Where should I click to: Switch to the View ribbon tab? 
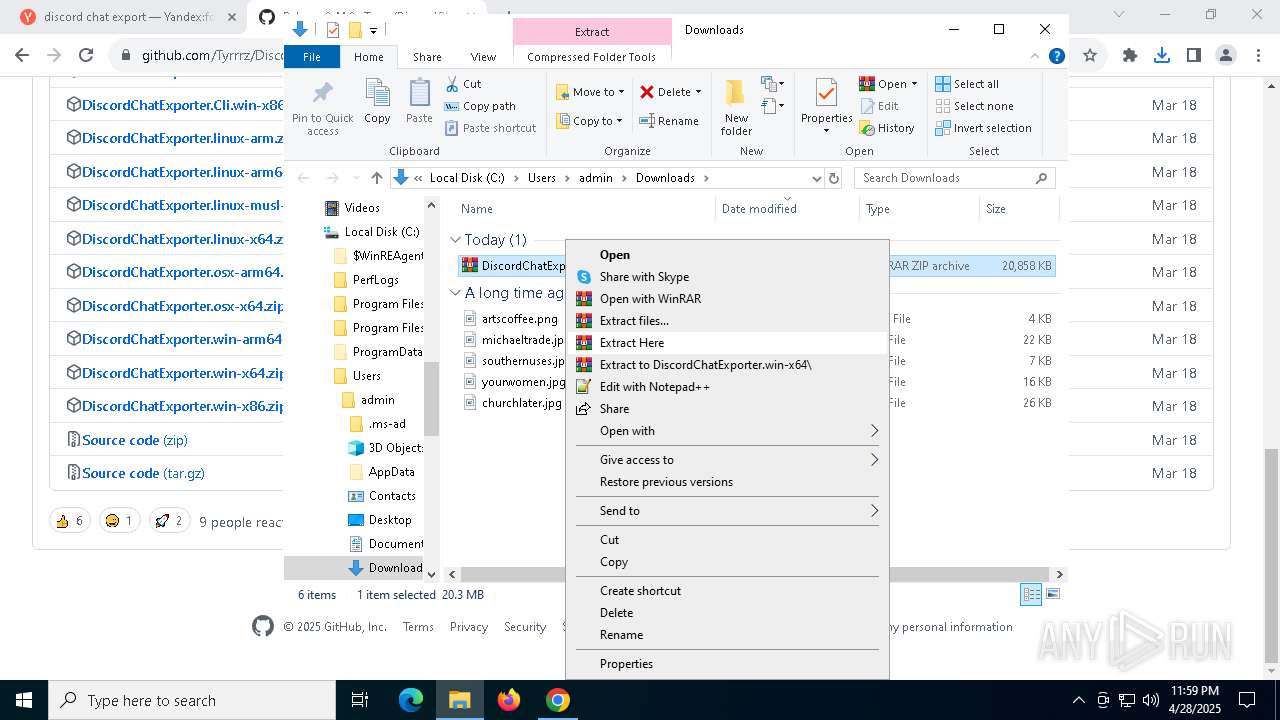click(x=483, y=57)
